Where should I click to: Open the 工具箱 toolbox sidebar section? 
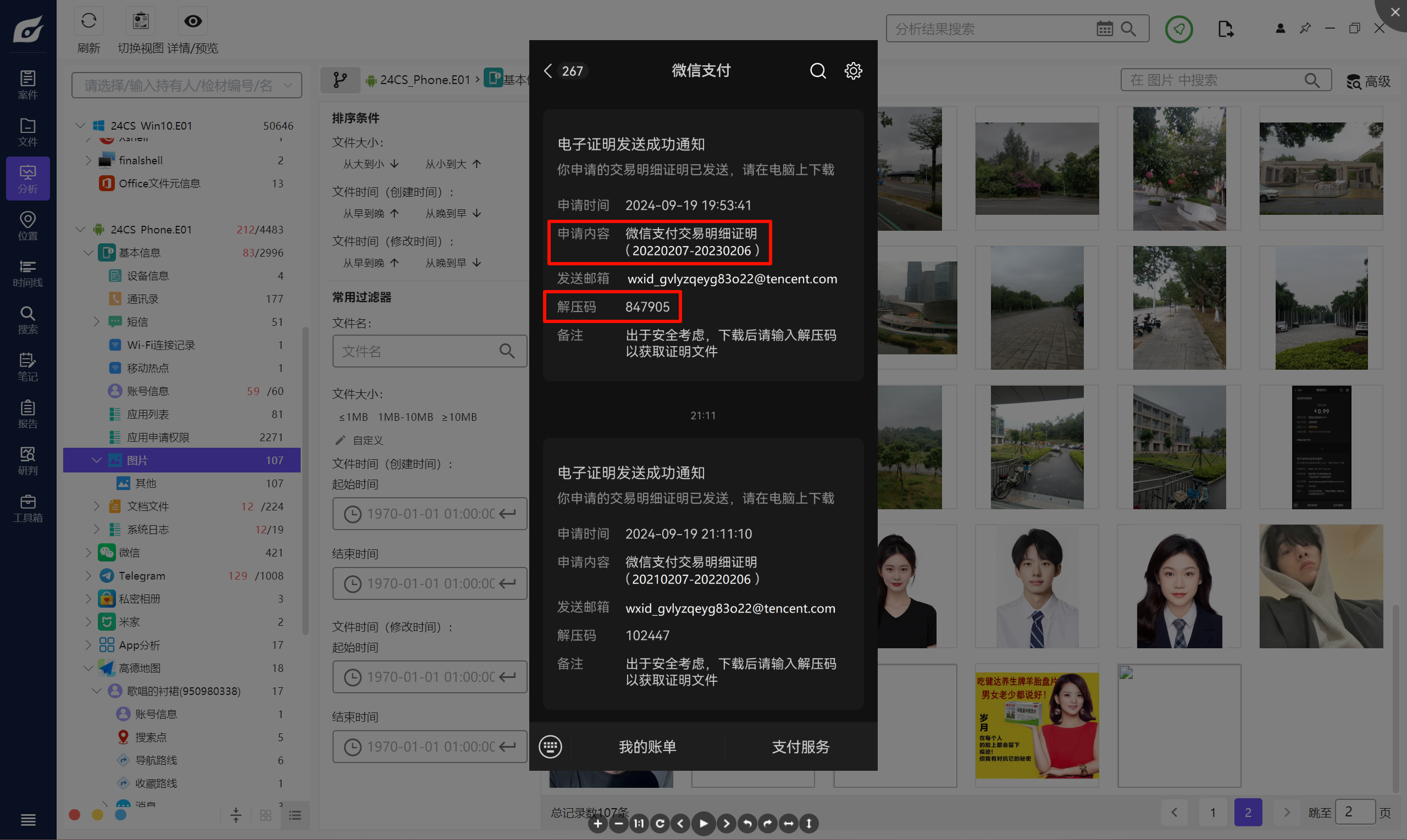[27, 508]
